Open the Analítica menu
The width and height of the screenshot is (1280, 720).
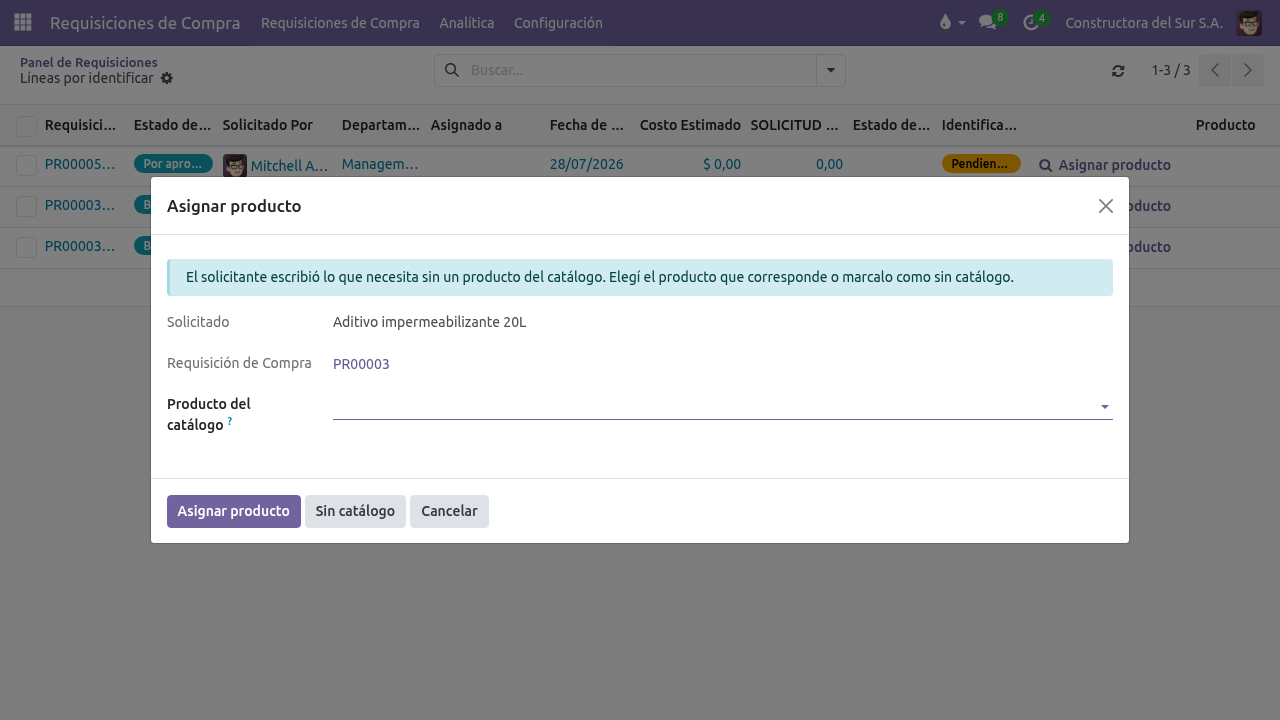click(x=467, y=23)
